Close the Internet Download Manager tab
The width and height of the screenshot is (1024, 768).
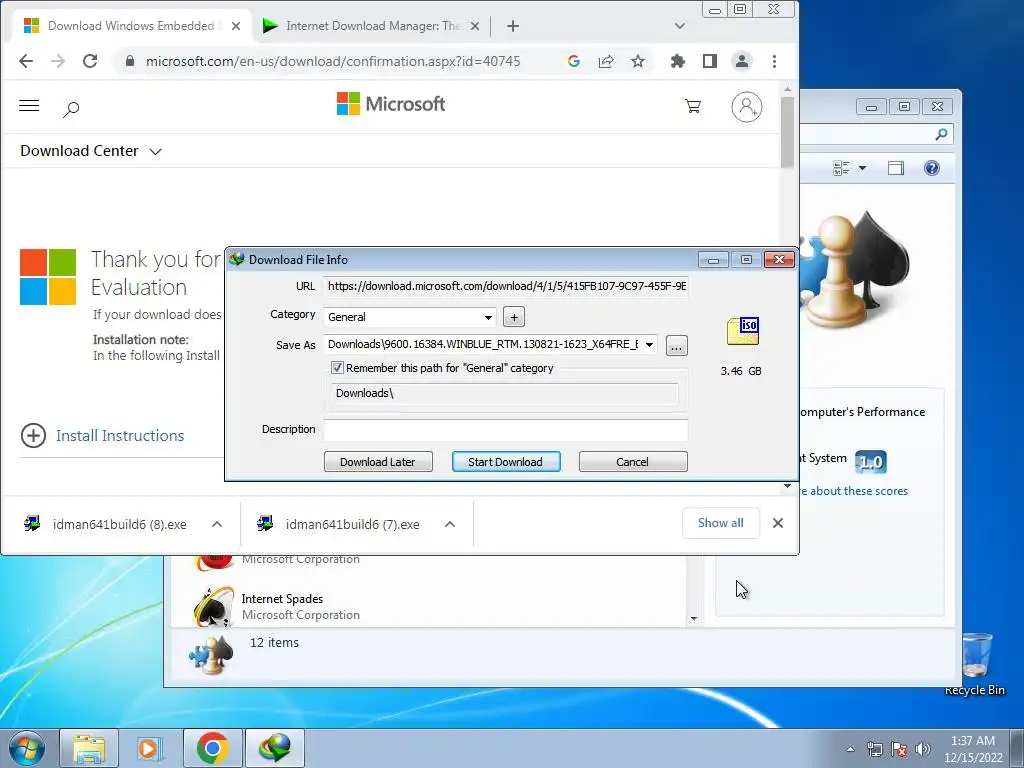point(475,26)
